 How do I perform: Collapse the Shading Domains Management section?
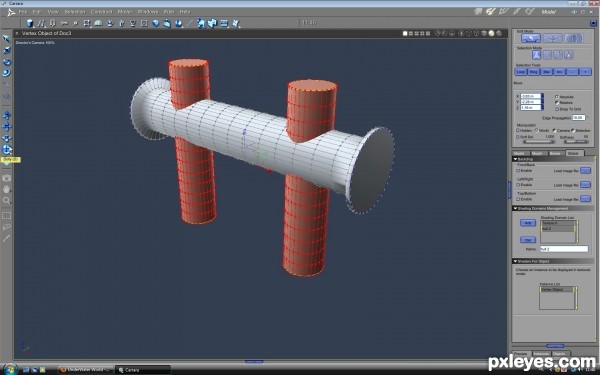[515, 209]
